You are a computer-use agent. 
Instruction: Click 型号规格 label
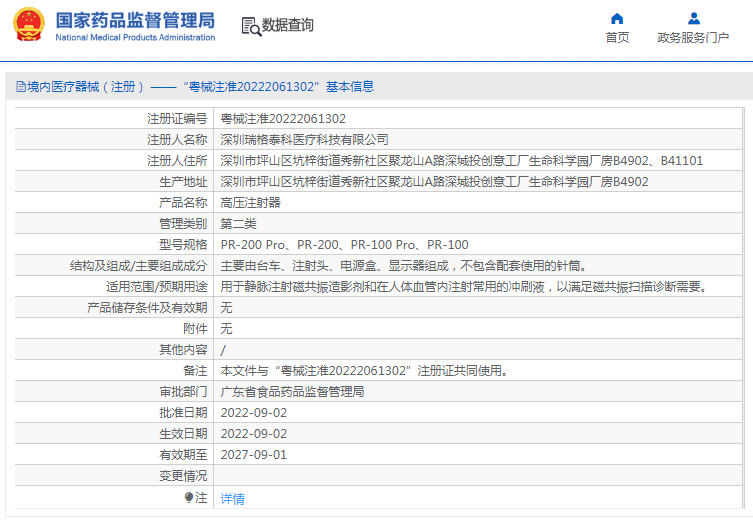tap(183, 245)
